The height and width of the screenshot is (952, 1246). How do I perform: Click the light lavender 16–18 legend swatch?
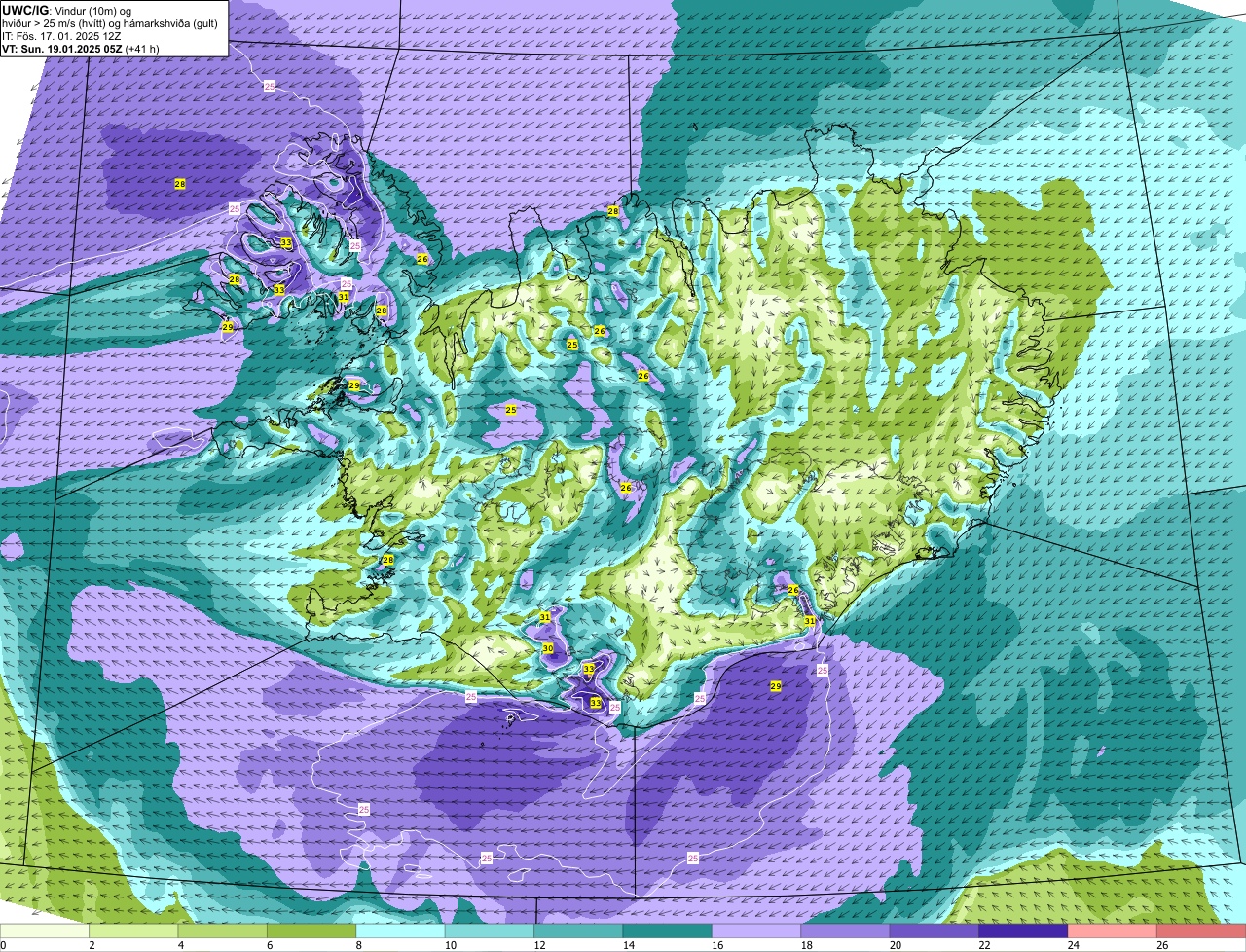(x=756, y=931)
